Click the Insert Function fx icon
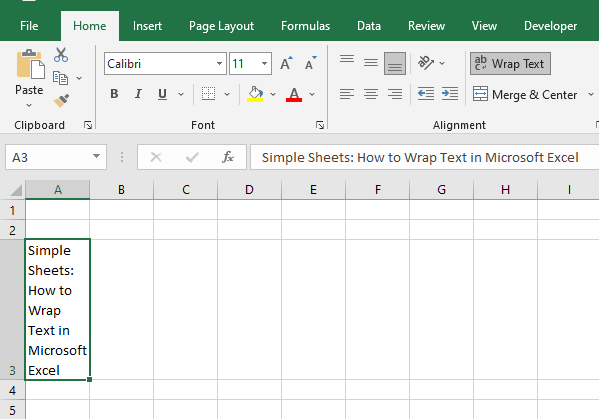Viewport: 599px width, 419px height. 228,157
